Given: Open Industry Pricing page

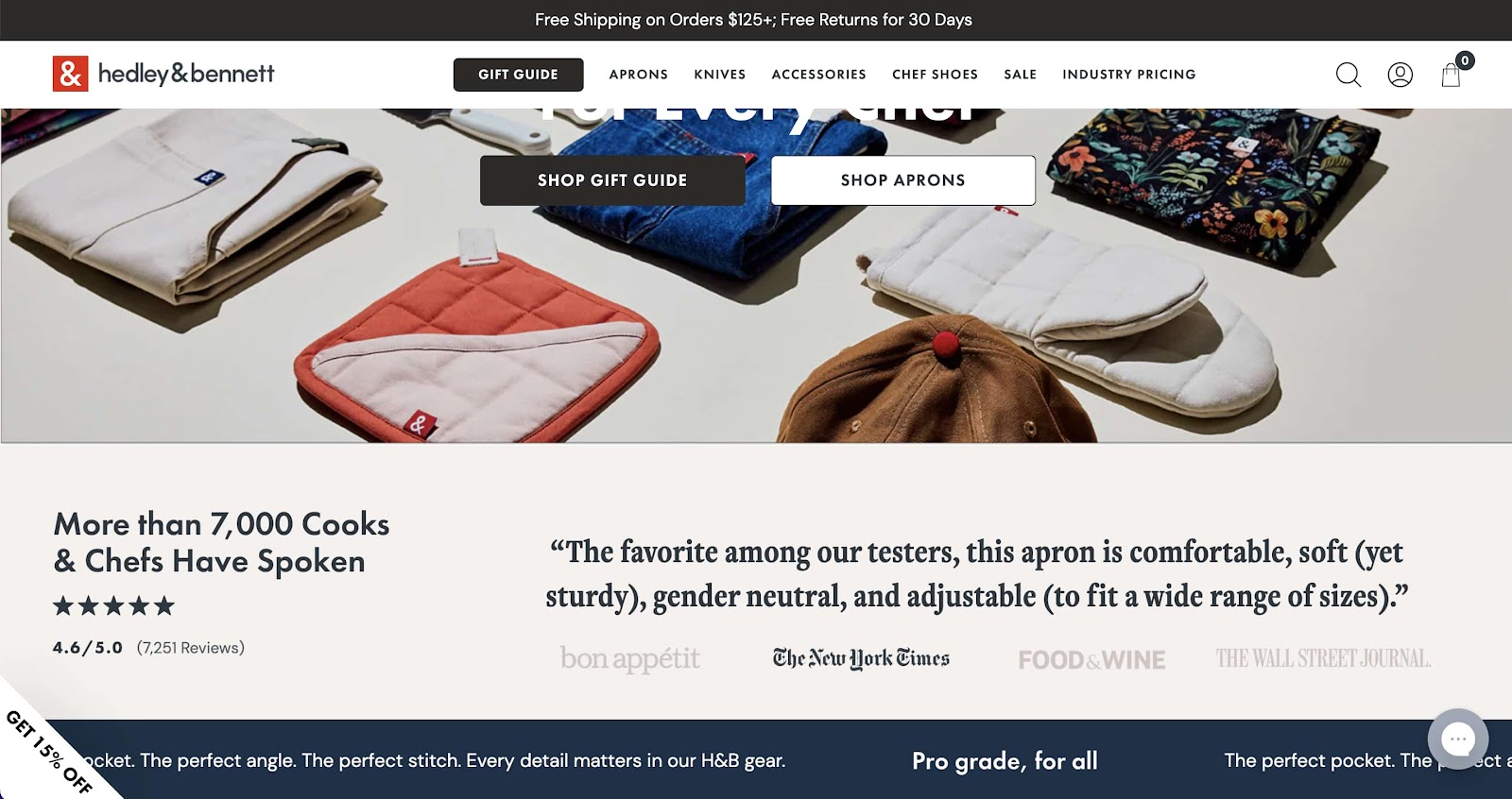Looking at the screenshot, I should pyautogui.click(x=1129, y=75).
